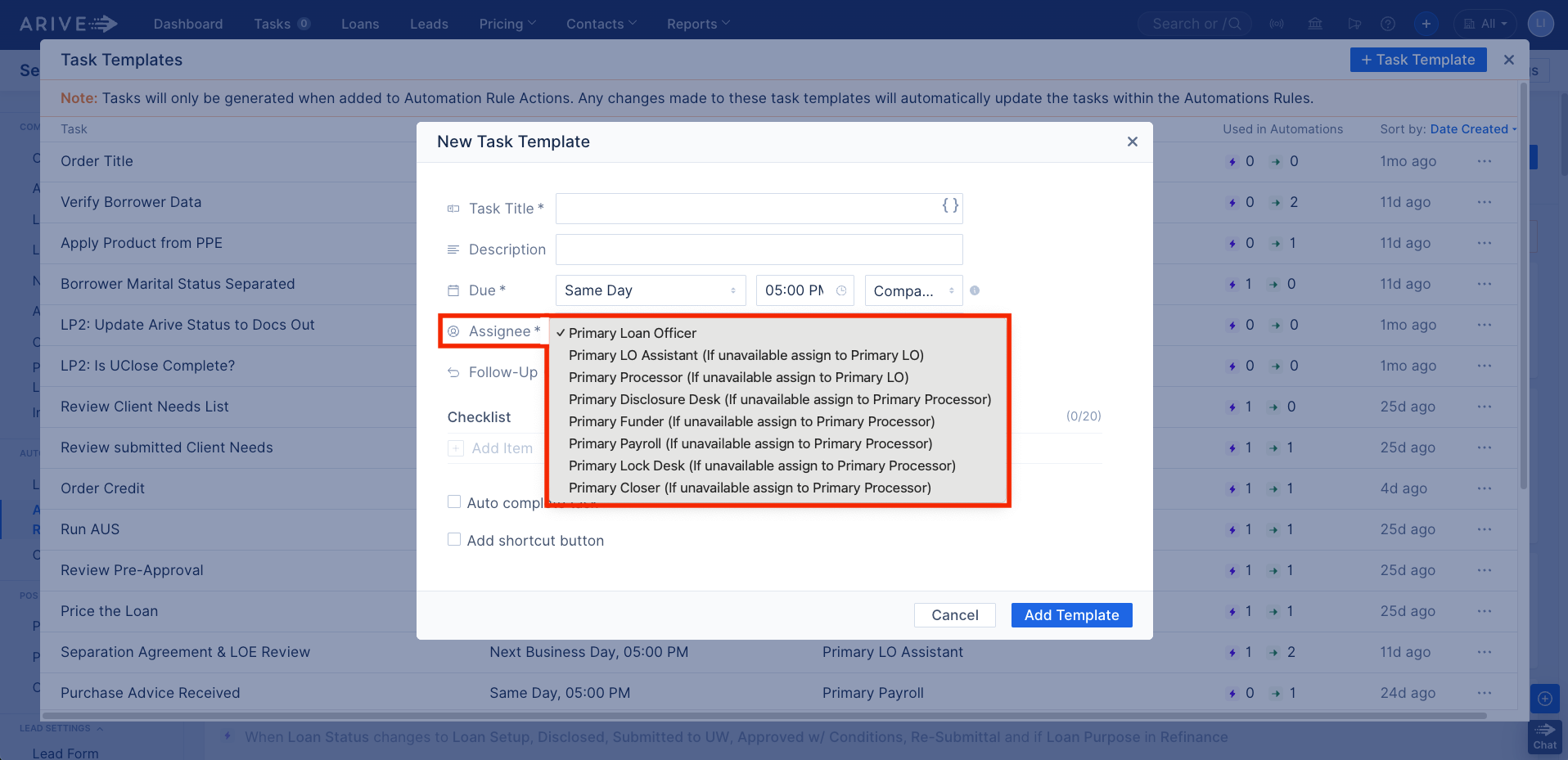This screenshot has width=1568, height=760.
Task: Click the broadcast signal icon near search
Action: [1276, 24]
